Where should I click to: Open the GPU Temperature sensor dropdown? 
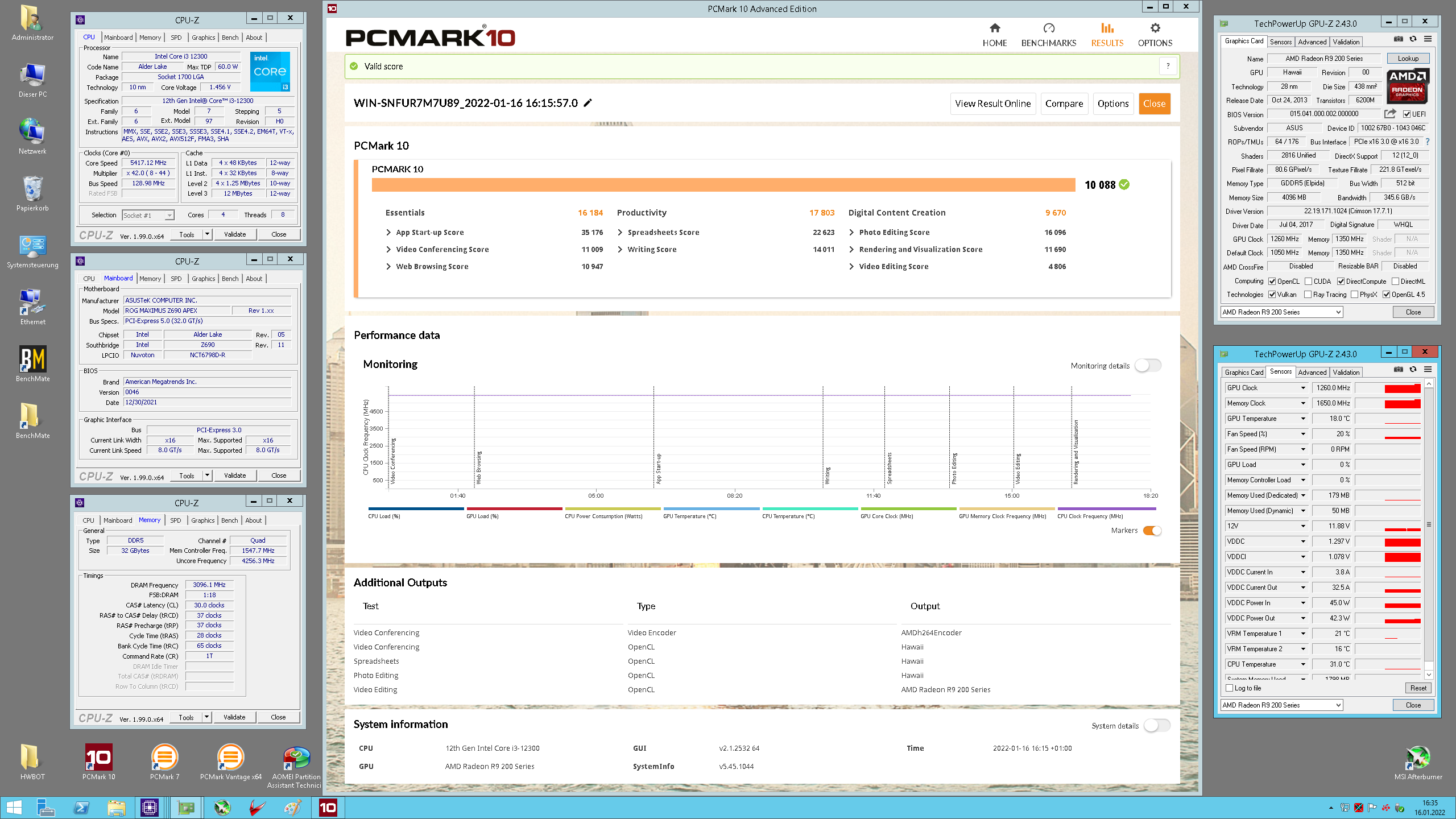tap(1303, 419)
